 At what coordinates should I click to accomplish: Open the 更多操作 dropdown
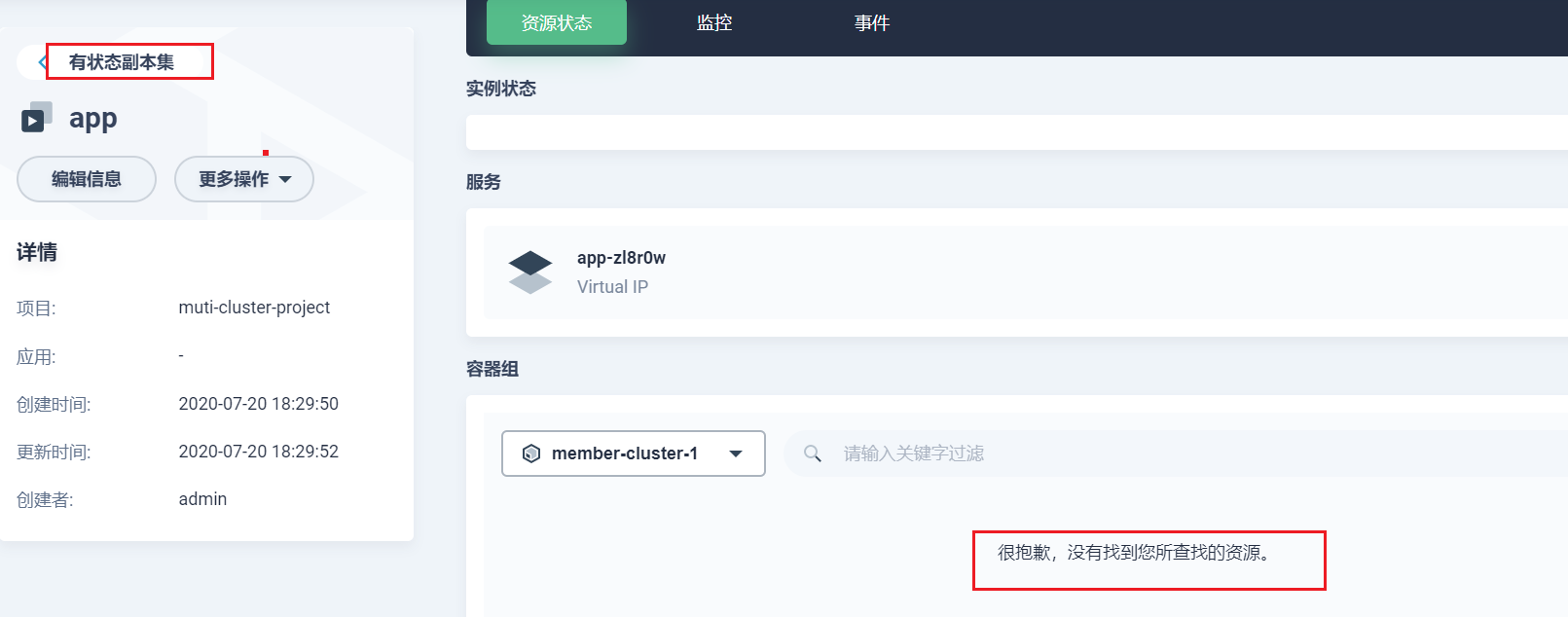(244, 179)
